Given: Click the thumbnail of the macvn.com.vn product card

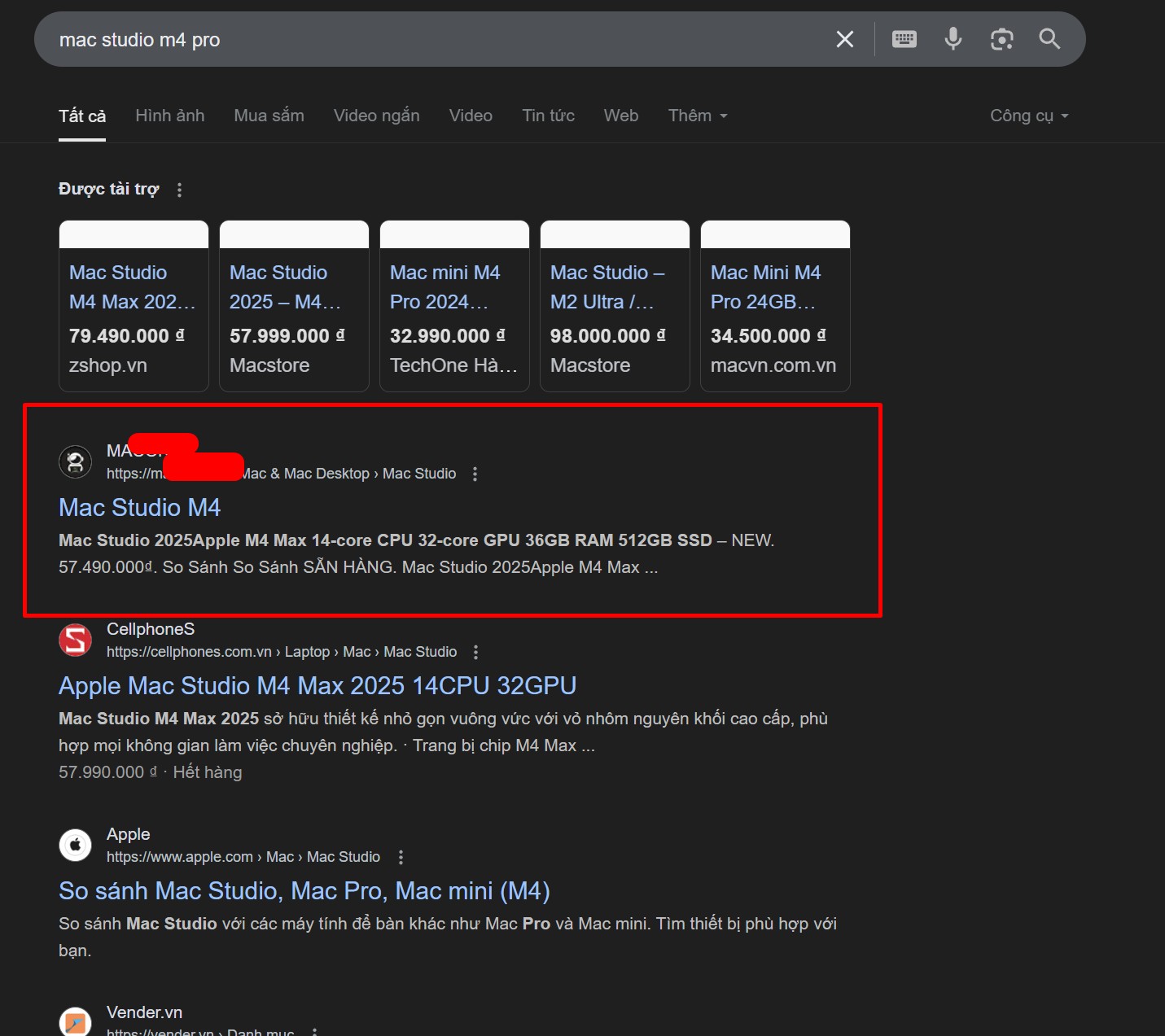Looking at the screenshot, I should [x=775, y=234].
